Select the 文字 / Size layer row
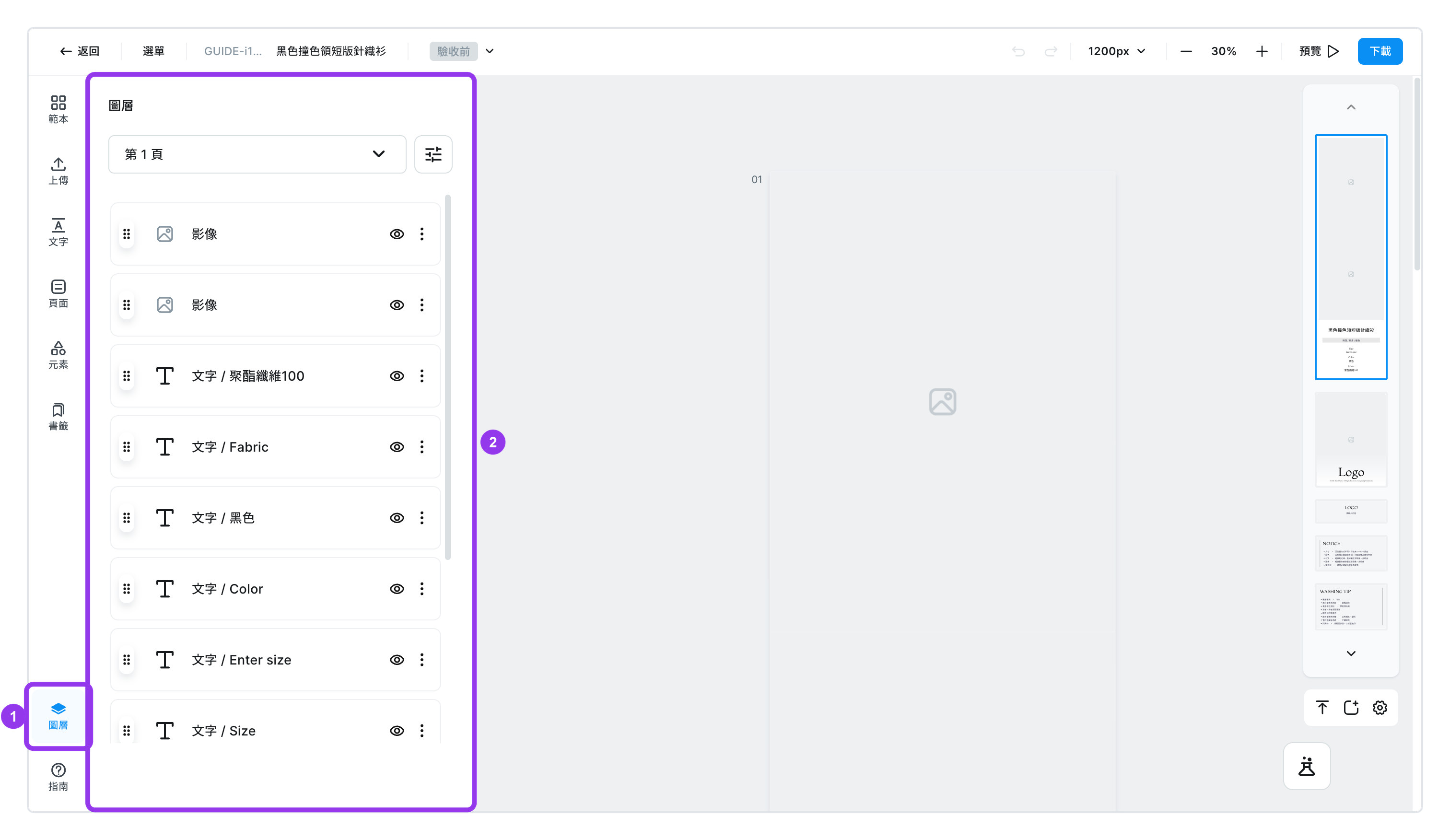Screen dimensions: 1450x840 (x=276, y=723)
